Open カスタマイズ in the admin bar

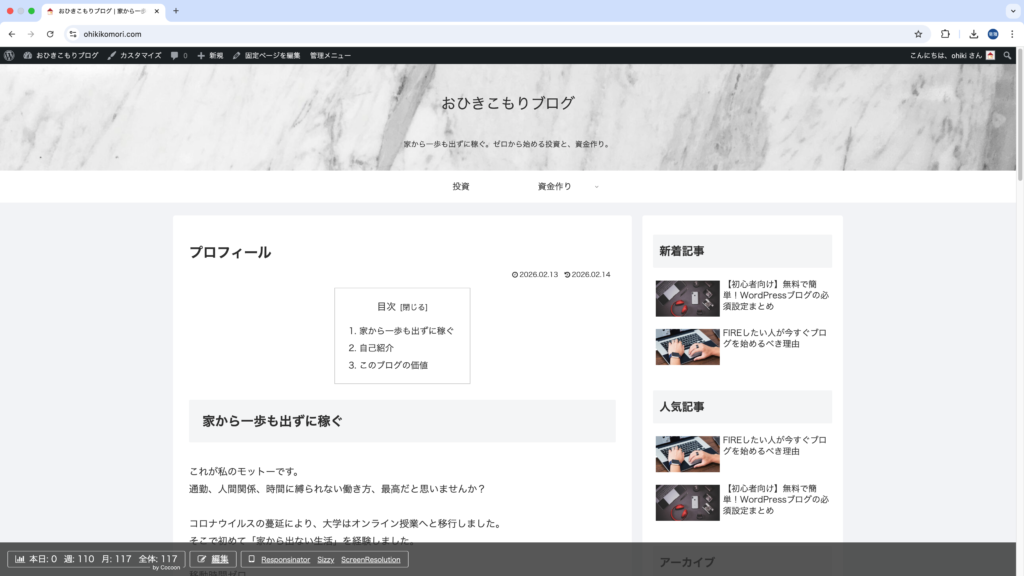[x=134, y=56]
